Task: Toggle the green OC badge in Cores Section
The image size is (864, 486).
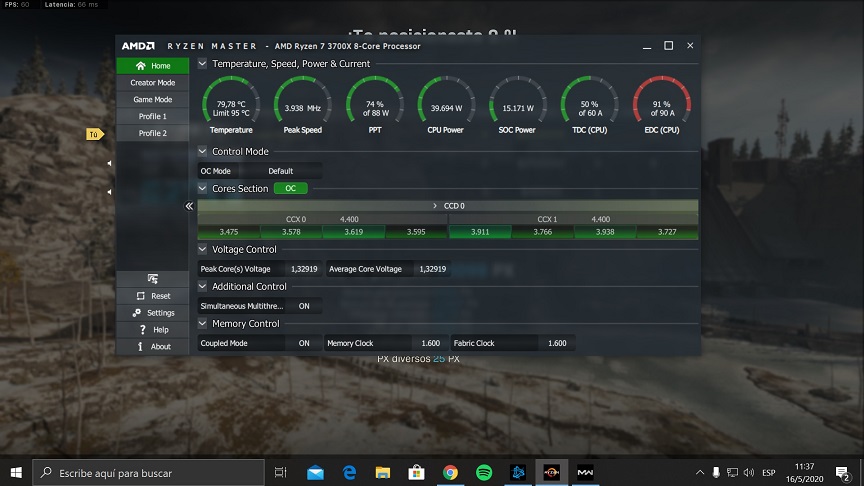Action: pos(290,188)
